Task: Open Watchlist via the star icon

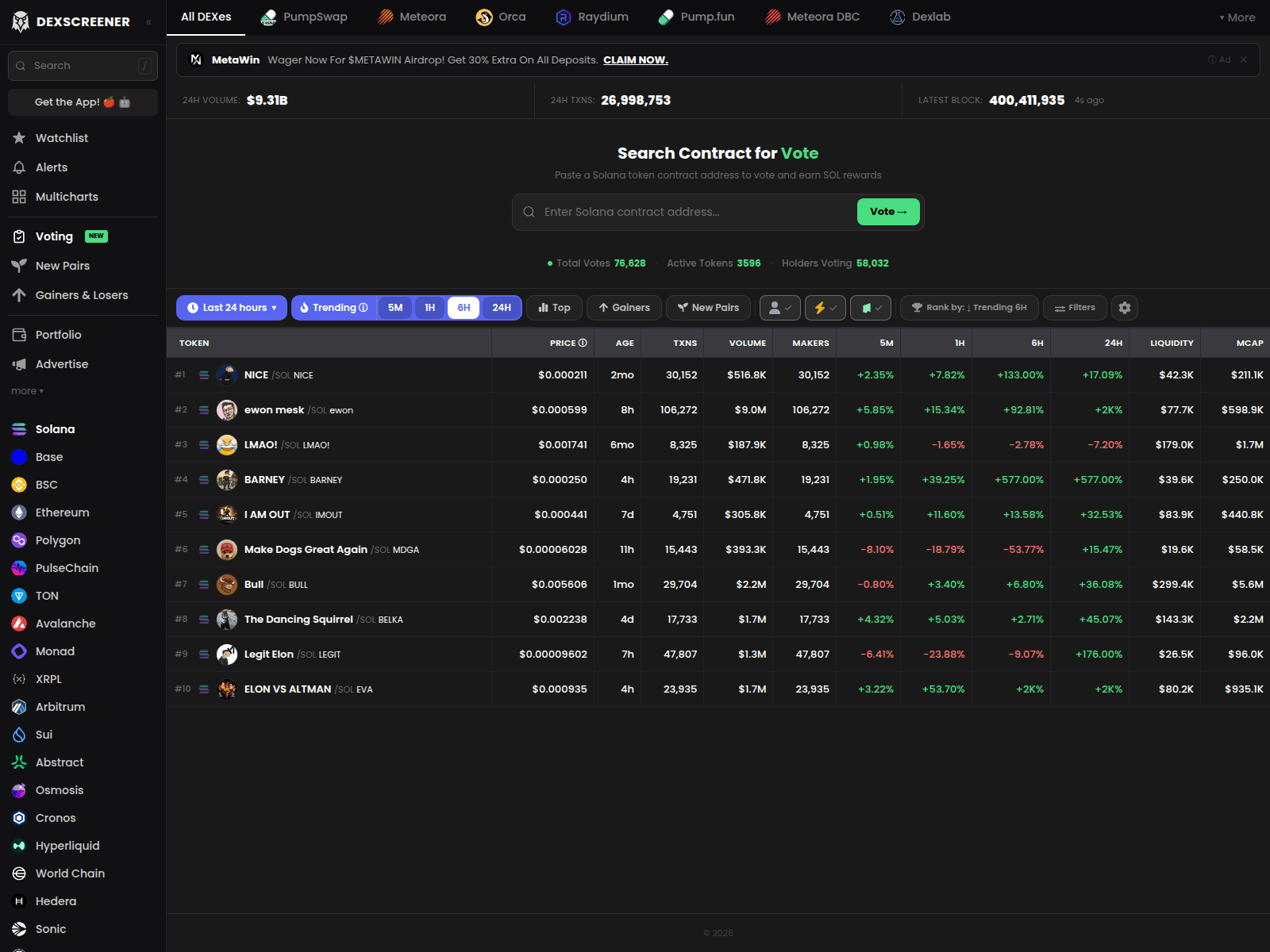Action: click(x=19, y=138)
